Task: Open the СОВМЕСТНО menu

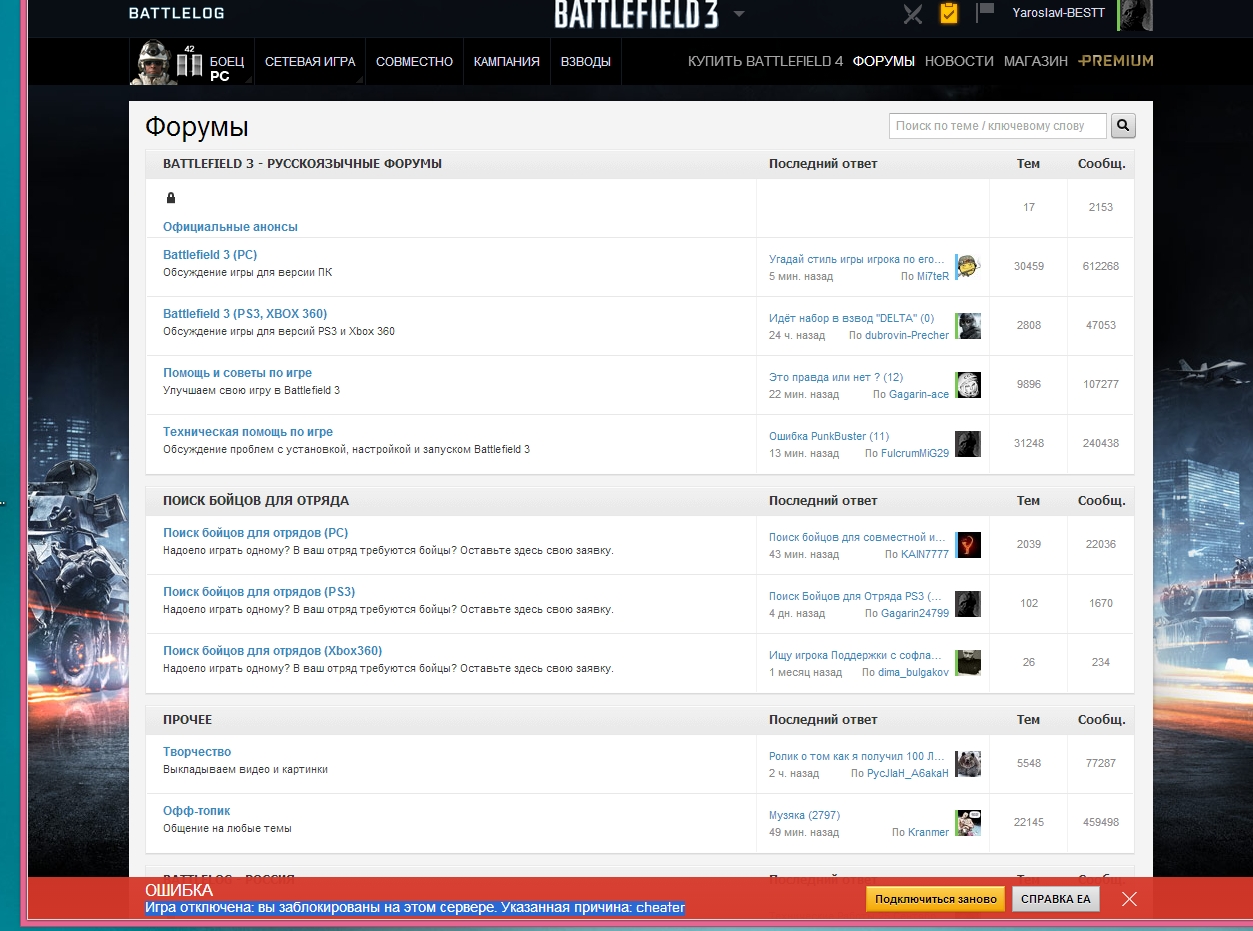Action: pos(414,62)
